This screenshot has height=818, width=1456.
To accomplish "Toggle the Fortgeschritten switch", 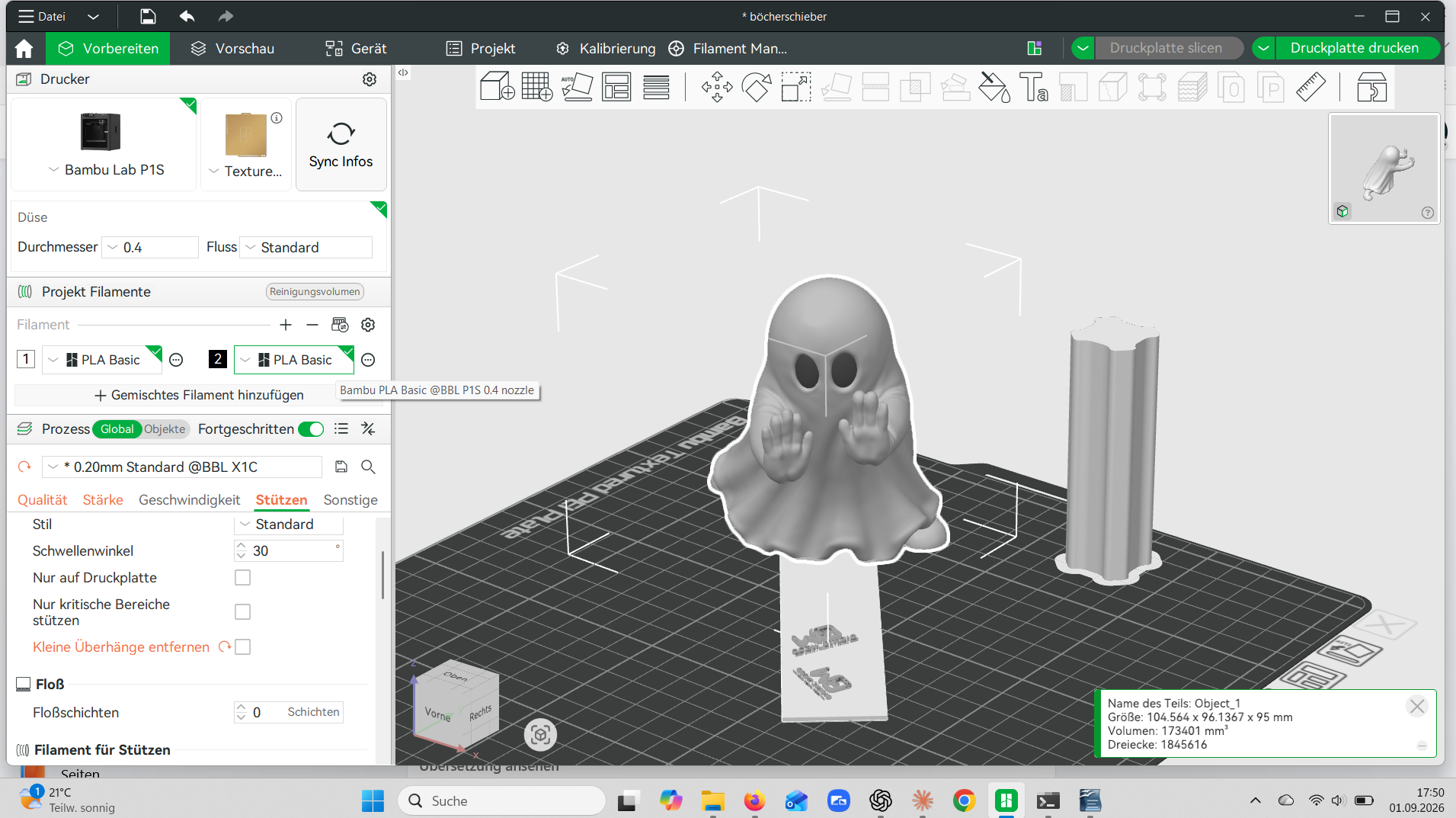I will point(311,429).
